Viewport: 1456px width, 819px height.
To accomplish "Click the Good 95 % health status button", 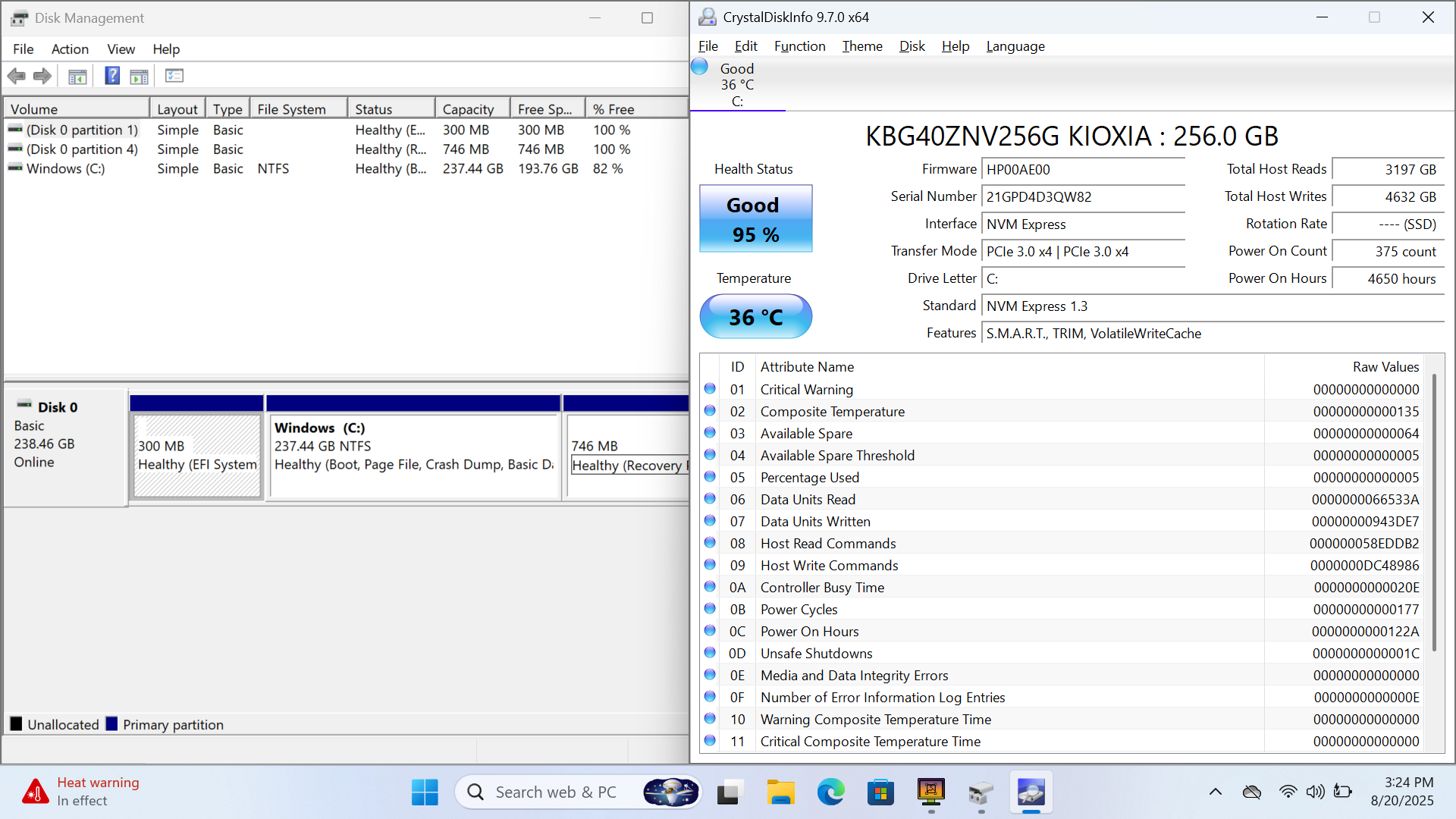I will (755, 219).
